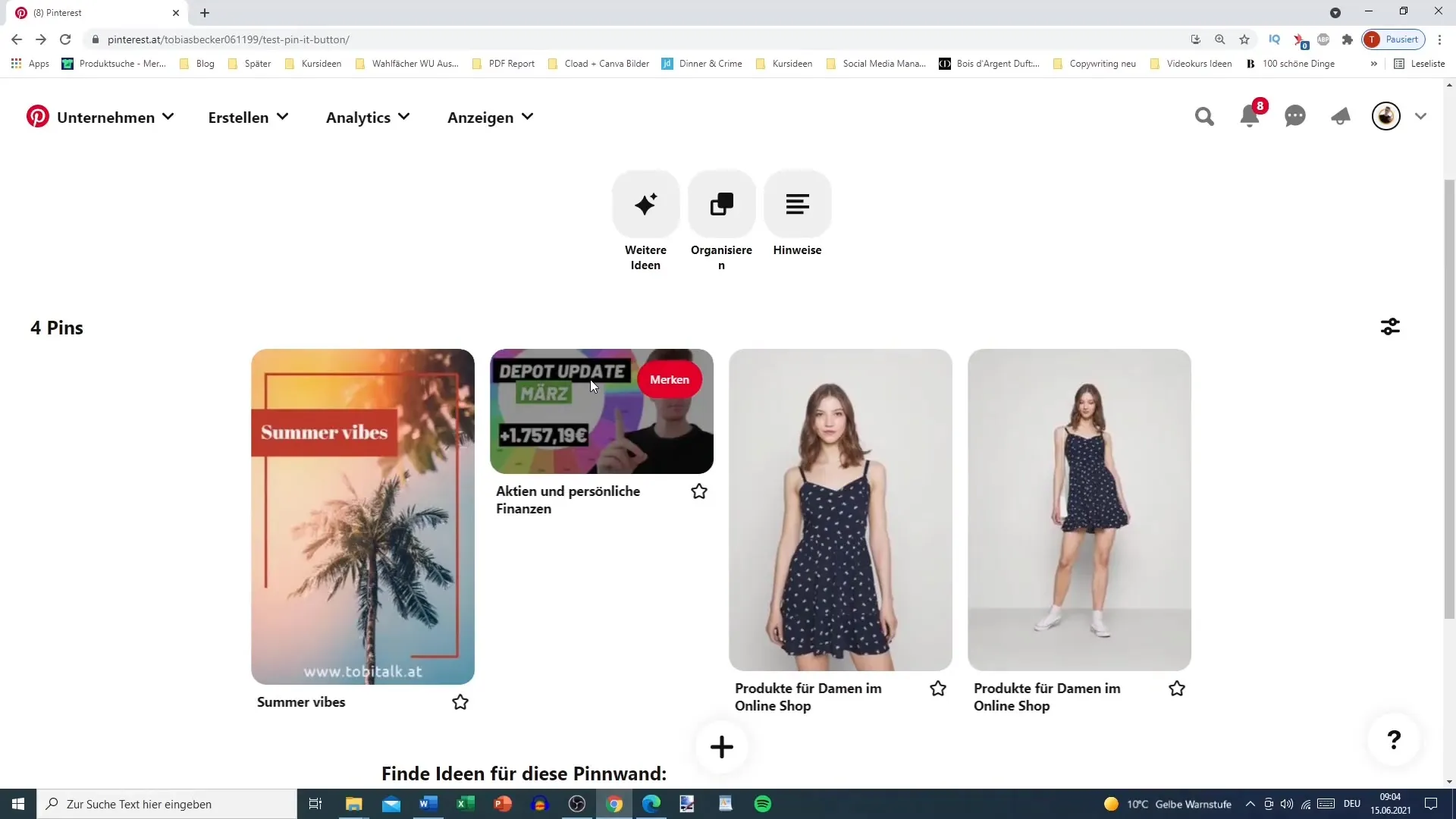Toggle save star on Aktien pin
1456x819 pixels.
click(700, 491)
